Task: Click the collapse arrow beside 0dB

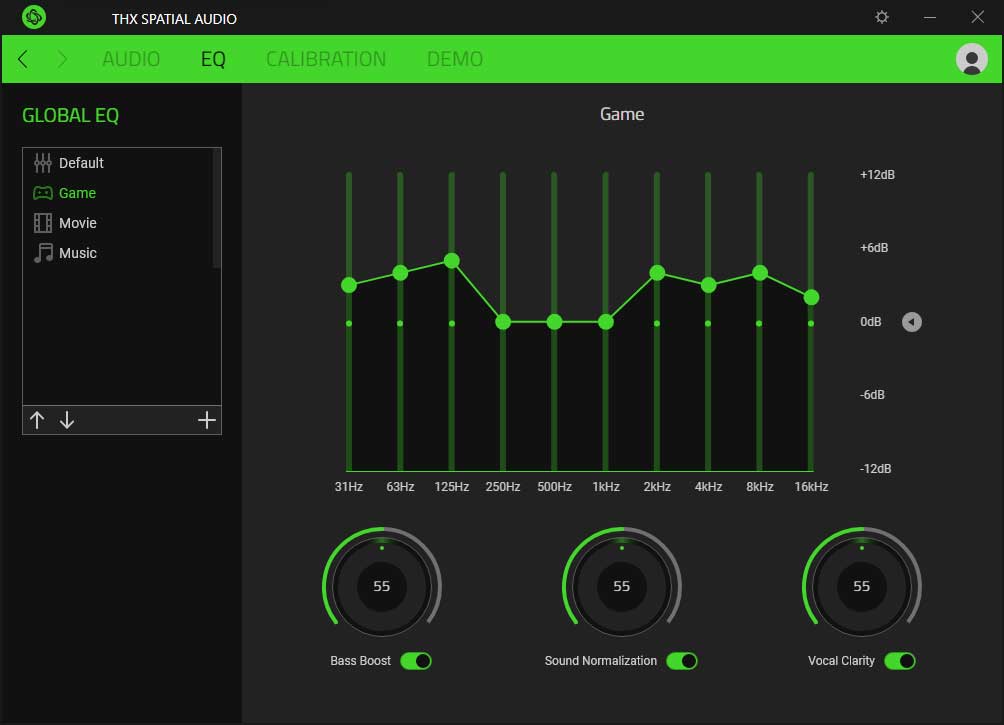Action: (x=911, y=322)
